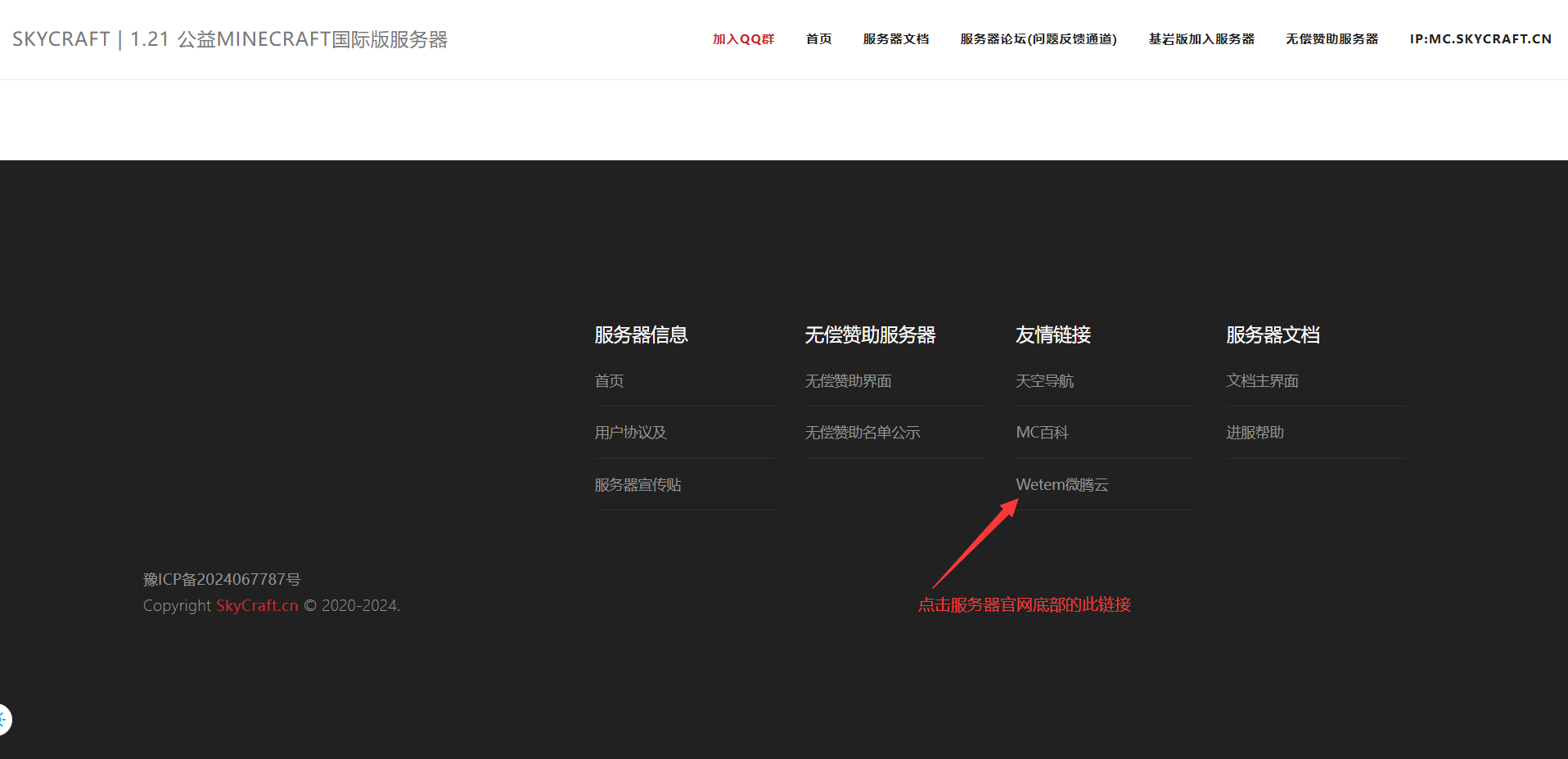
Task: Go to 首页 in top navigation
Action: point(818,39)
